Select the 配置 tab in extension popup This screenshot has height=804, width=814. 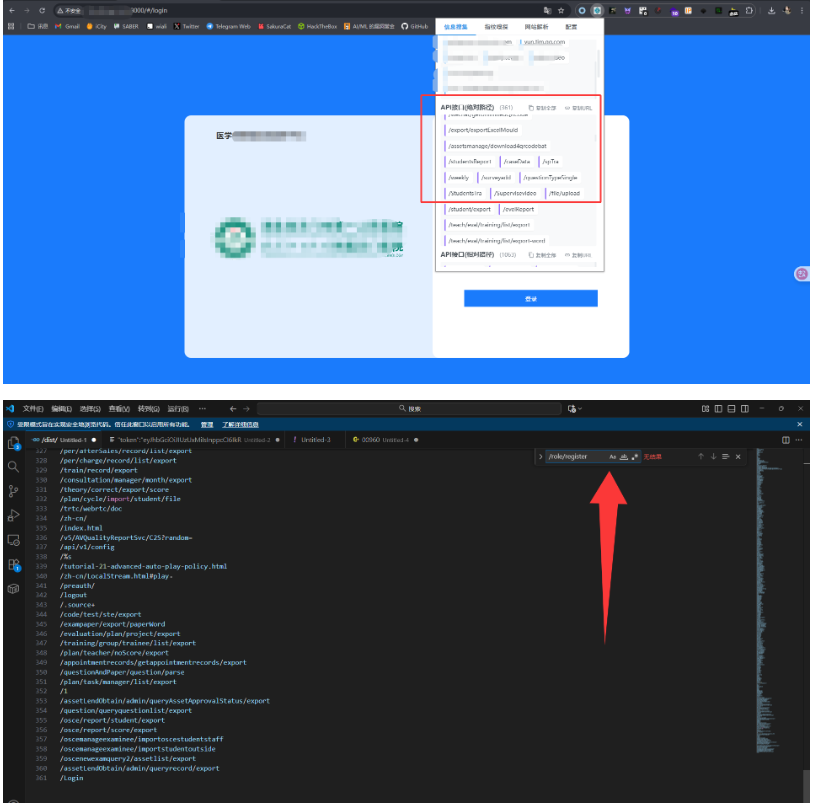coord(571,27)
